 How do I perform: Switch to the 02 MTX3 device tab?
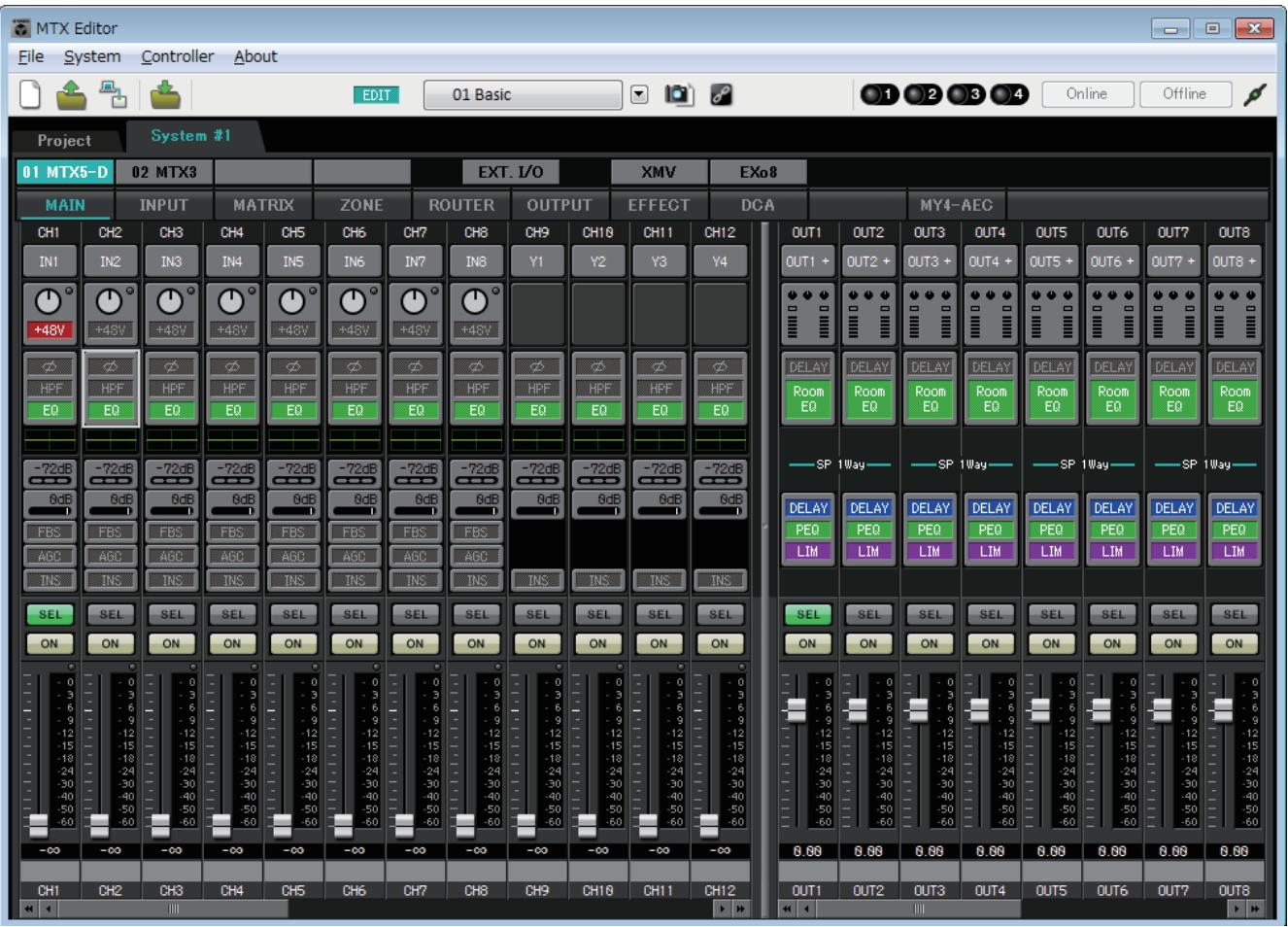click(164, 172)
